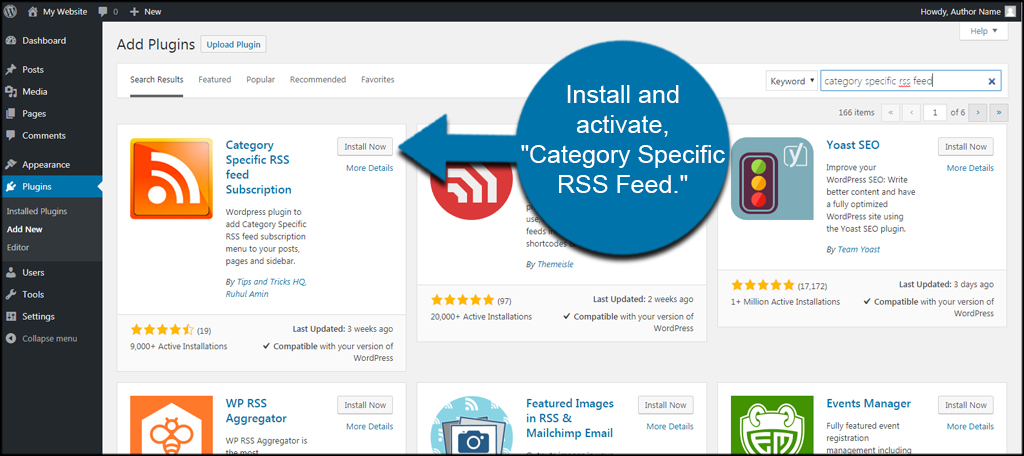This screenshot has height=456, width=1024.
Task: Open Team Yoast author link
Action: click(858, 250)
